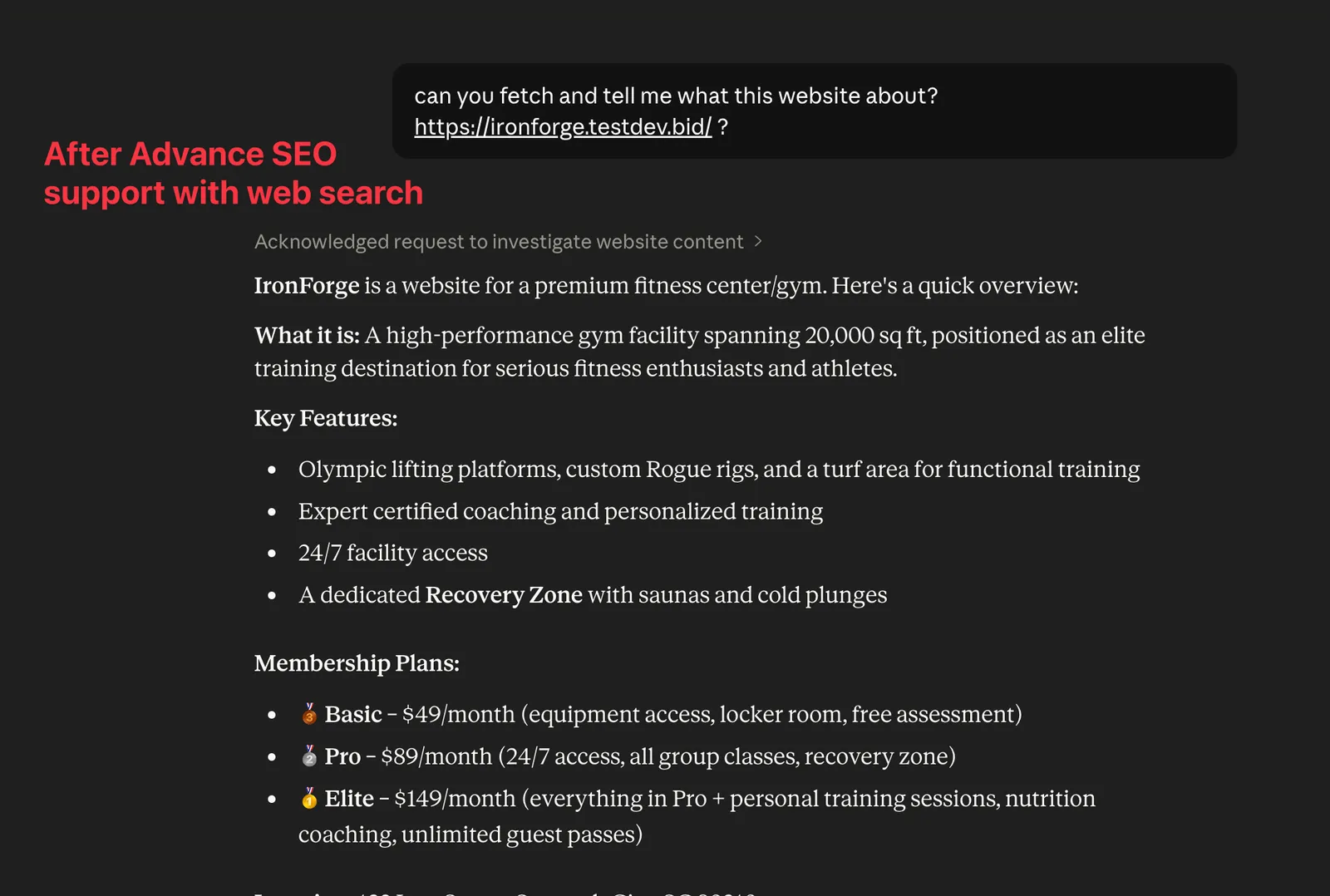The height and width of the screenshot is (896, 1330).
Task: Open the ironforge.testdev.bid link
Action: [563, 127]
